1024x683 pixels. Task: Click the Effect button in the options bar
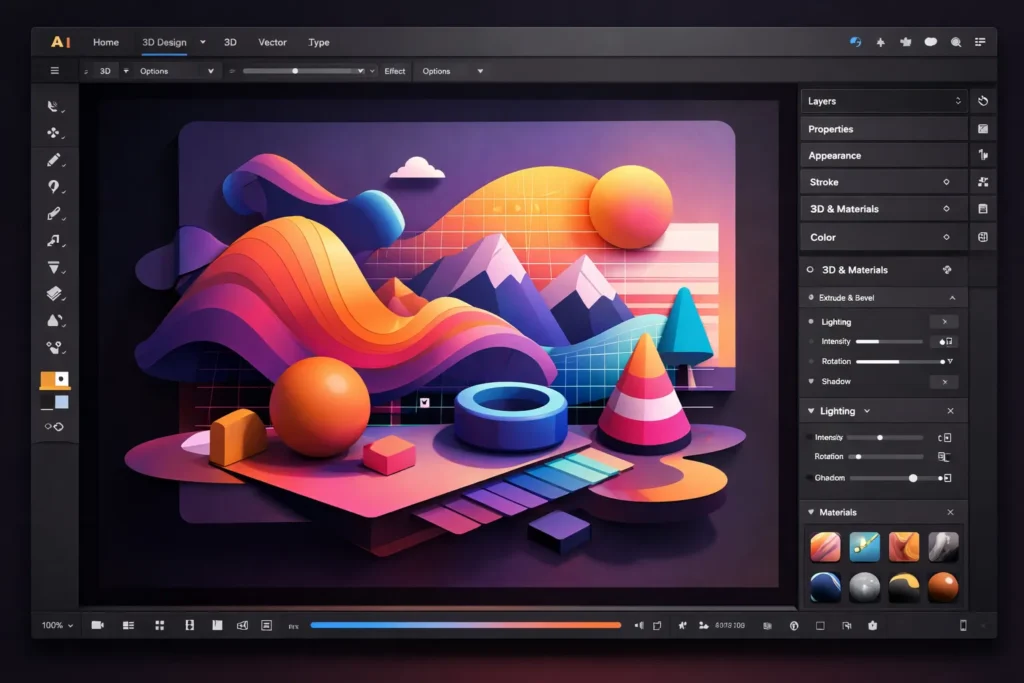tap(395, 71)
